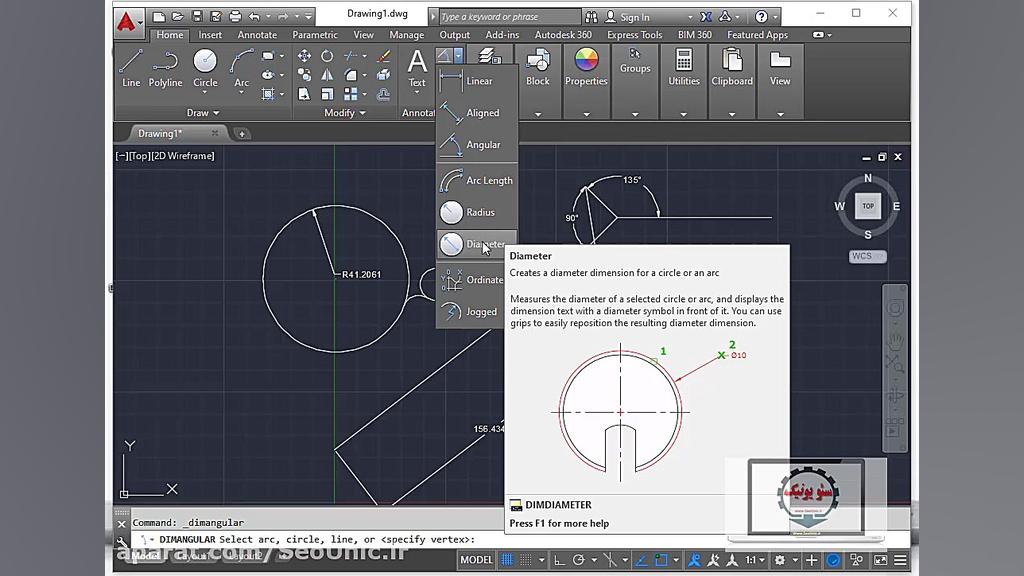Expand the Utilities panel arrow

(684, 114)
